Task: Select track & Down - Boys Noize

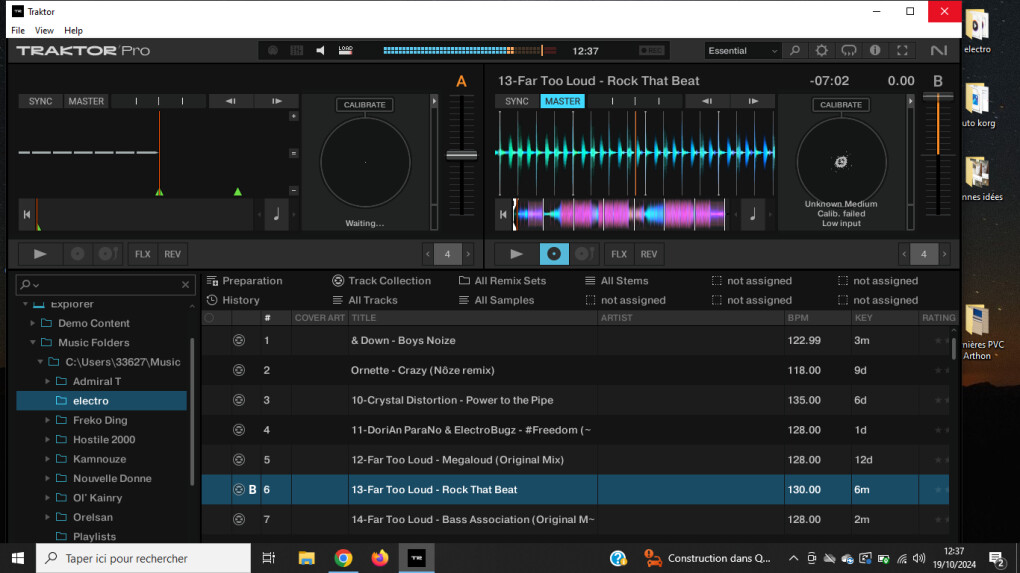Action: tap(576, 340)
